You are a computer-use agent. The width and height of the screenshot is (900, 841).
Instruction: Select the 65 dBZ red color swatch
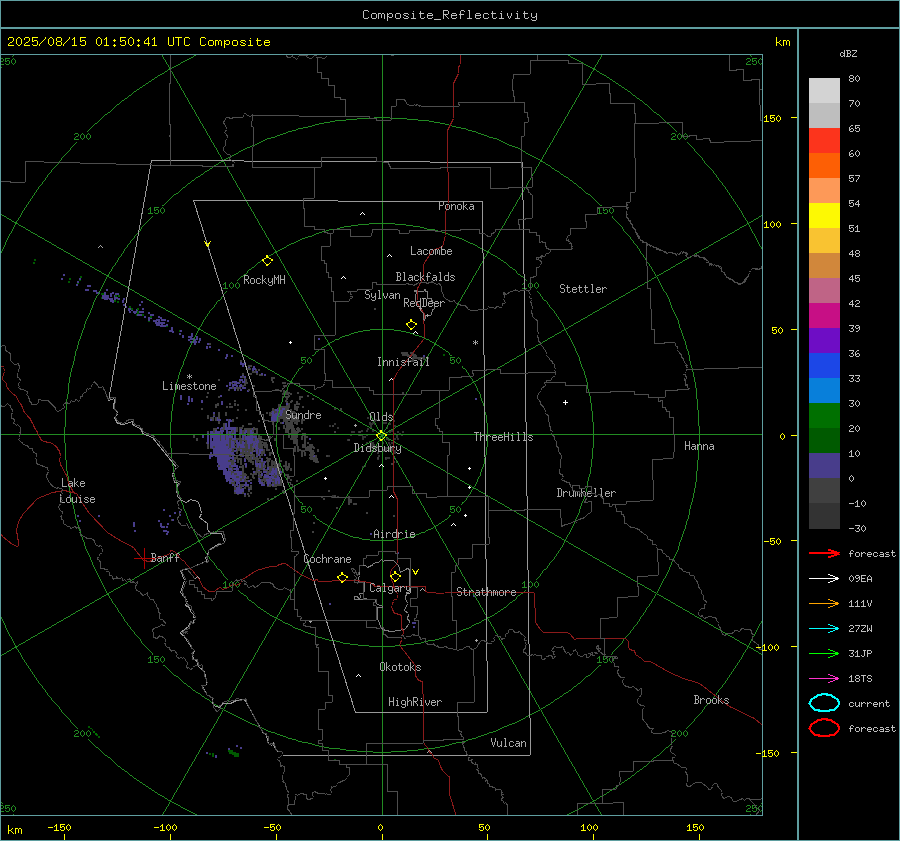[x=824, y=140]
